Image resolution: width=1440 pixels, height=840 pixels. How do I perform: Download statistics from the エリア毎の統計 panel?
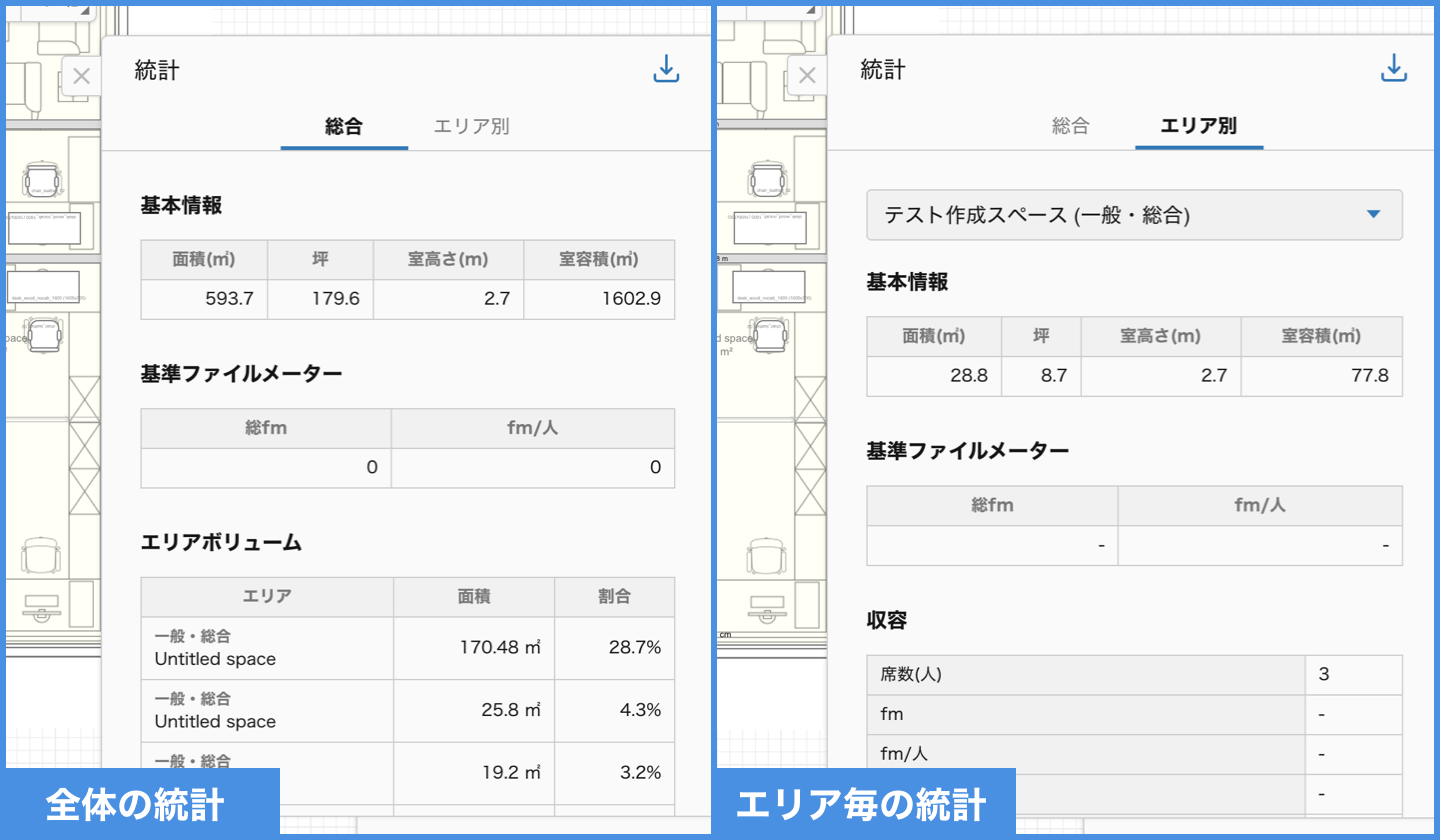pyautogui.click(x=1393, y=68)
